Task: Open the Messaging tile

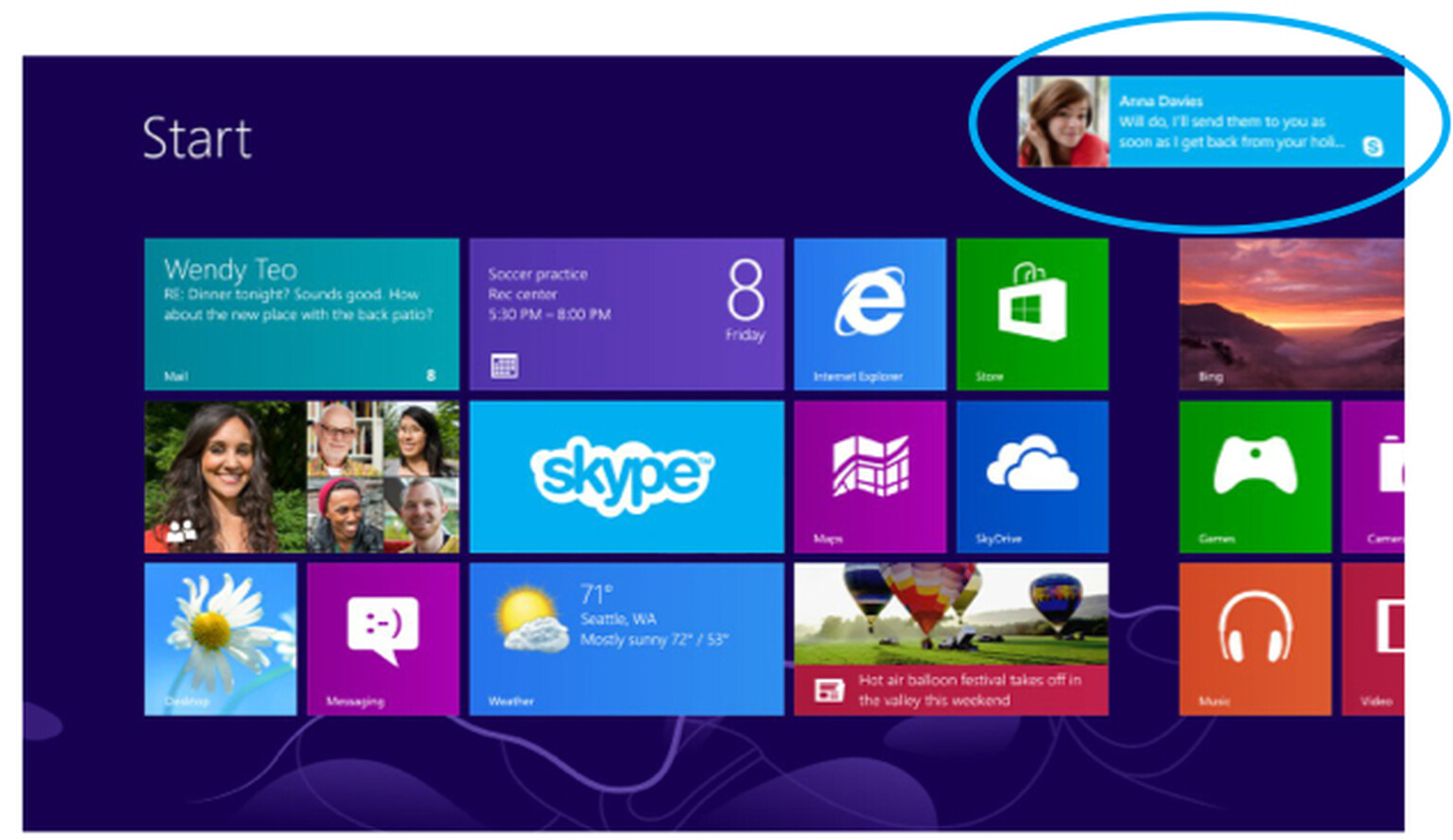Action: (x=383, y=639)
